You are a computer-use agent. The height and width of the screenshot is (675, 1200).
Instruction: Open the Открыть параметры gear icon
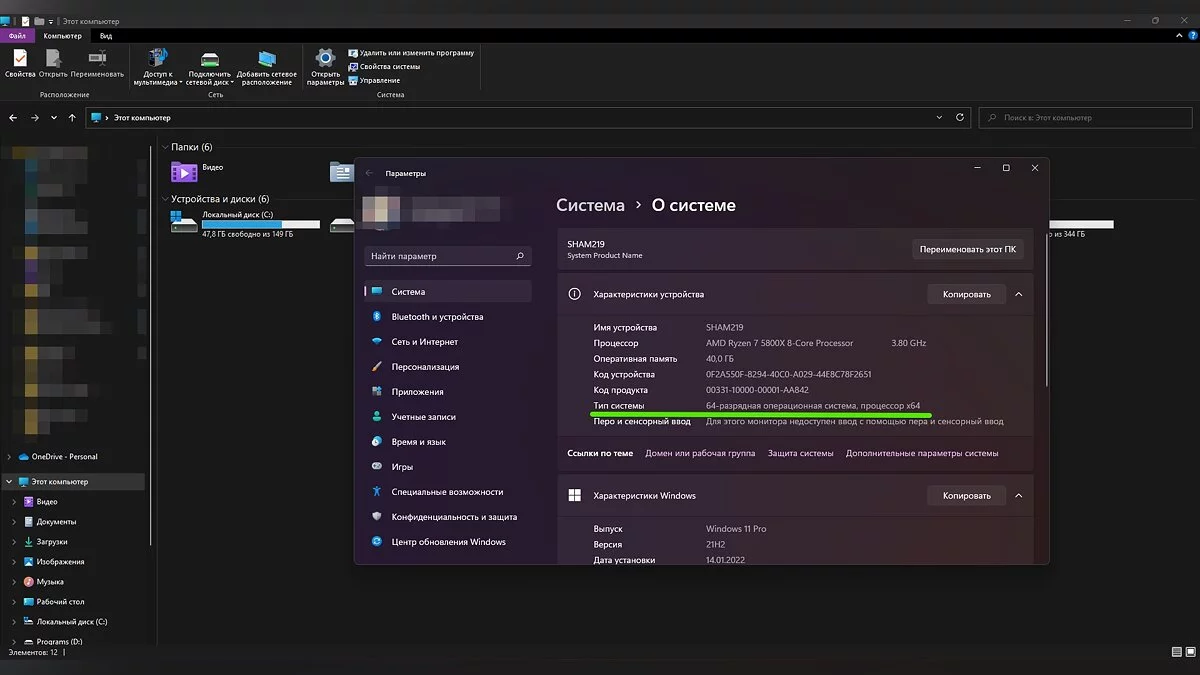(325, 62)
